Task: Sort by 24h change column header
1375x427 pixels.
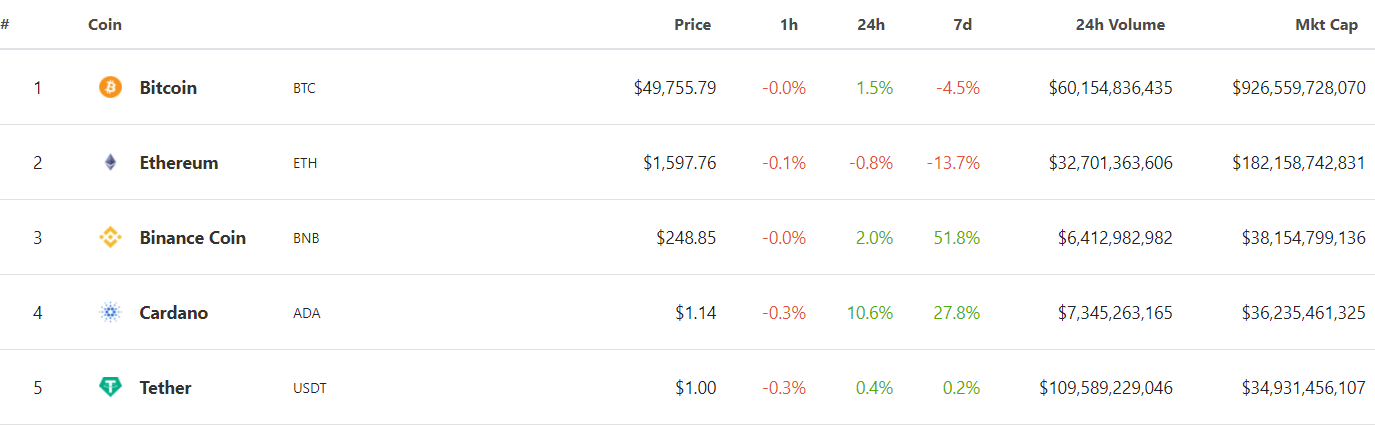Action: click(870, 25)
